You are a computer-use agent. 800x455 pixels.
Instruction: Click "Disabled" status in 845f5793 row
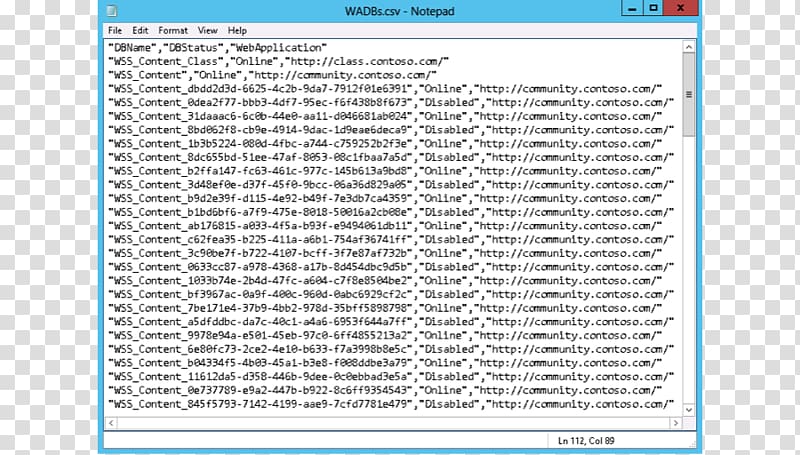click(449, 405)
